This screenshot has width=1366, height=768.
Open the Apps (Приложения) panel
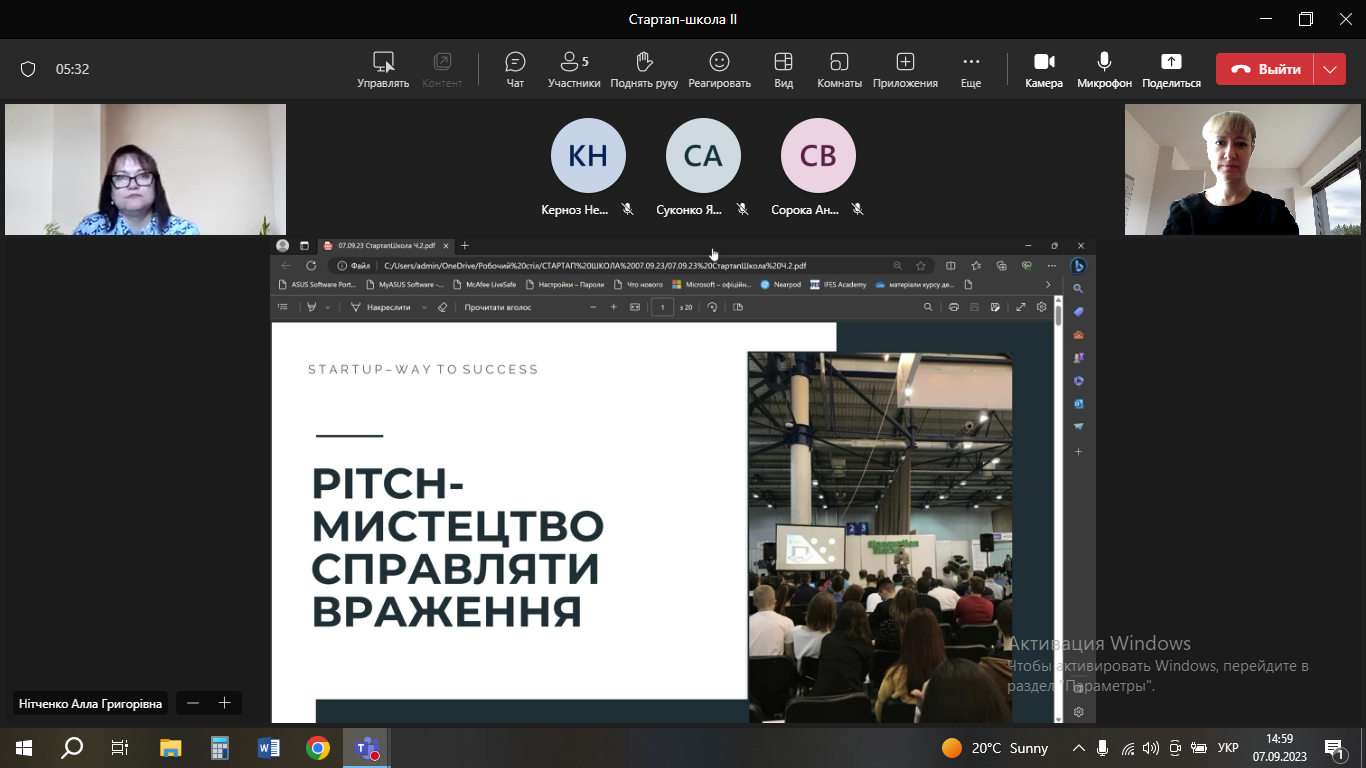pyautogui.click(x=905, y=69)
